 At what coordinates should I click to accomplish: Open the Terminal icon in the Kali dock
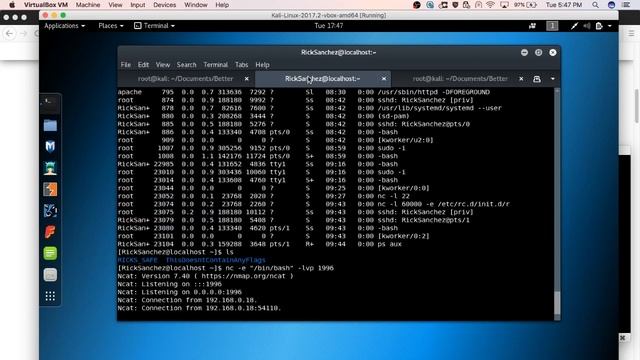coord(50,103)
